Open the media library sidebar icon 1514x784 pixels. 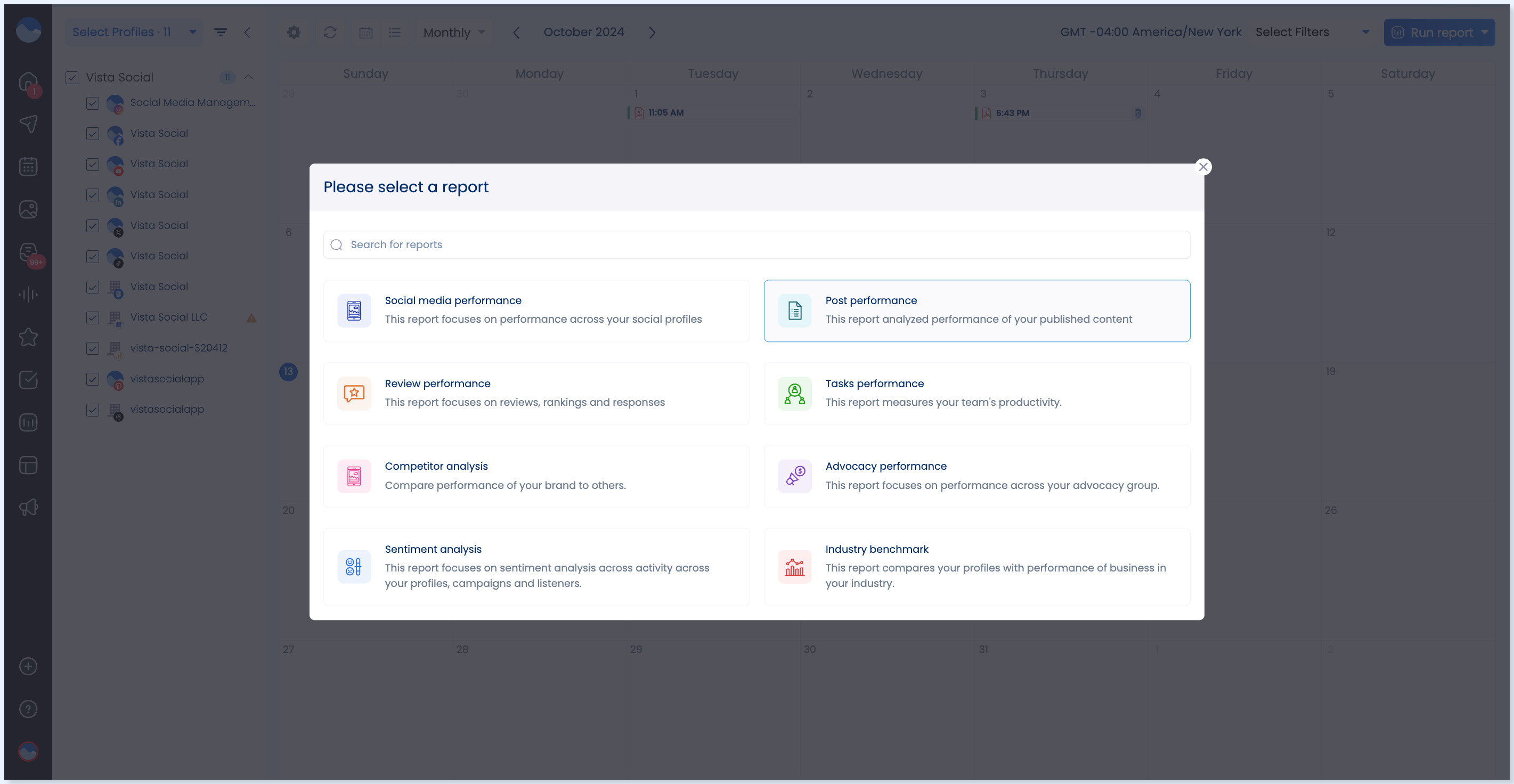coord(28,209)
